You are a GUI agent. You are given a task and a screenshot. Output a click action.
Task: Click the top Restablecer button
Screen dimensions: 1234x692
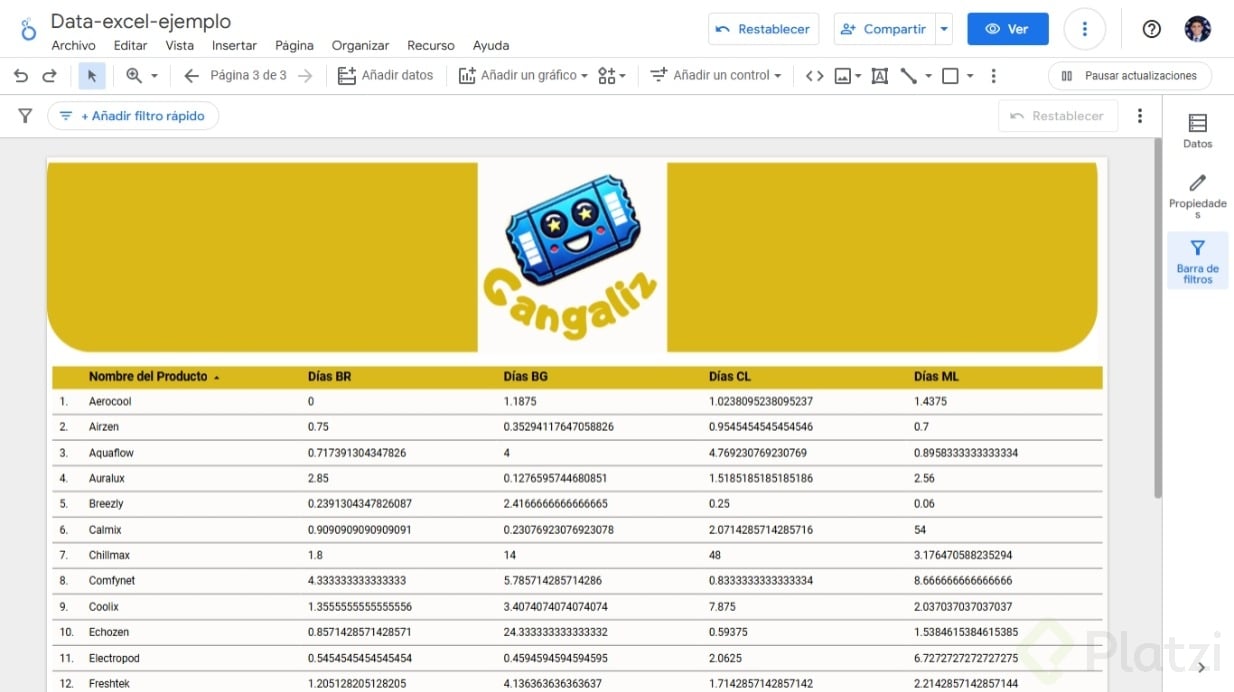764,29
